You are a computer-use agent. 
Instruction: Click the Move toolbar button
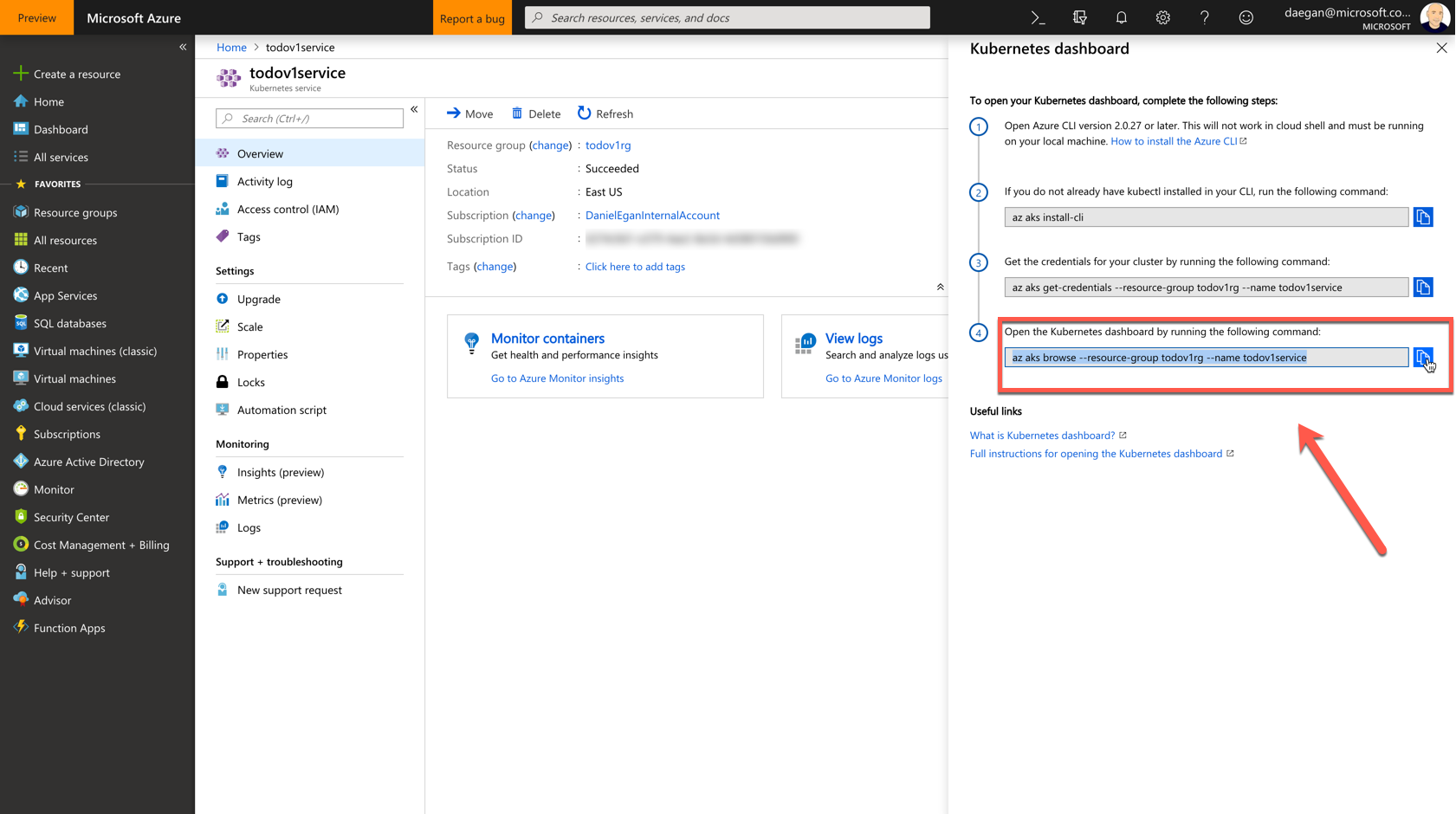pyautogui.click(x=469, y=113)
